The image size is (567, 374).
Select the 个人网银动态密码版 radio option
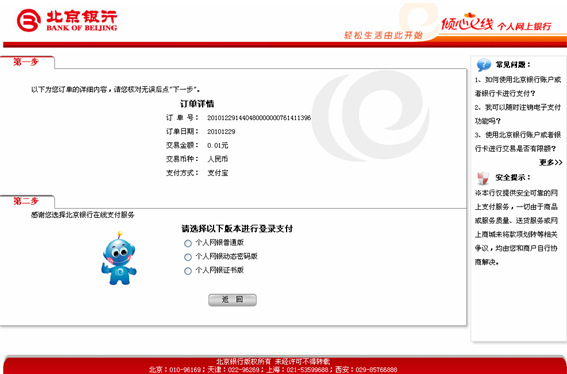[188, 257]
